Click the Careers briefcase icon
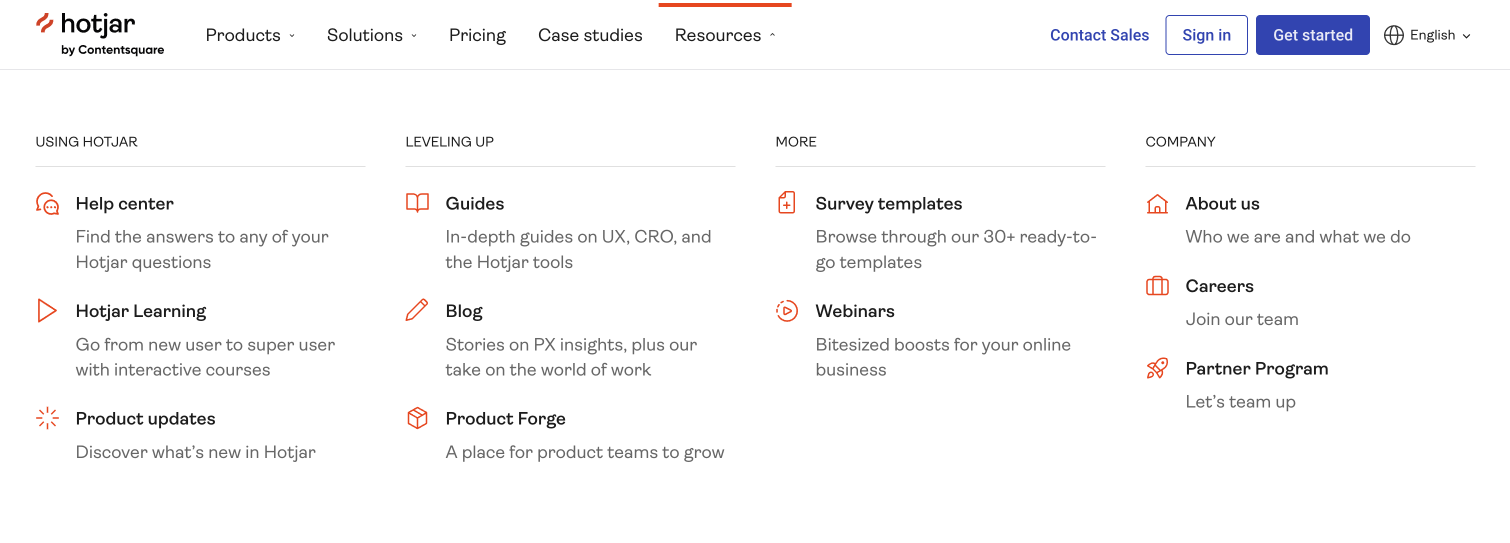This screenshot has width=1510, height=543. [x=1157, y=286]
